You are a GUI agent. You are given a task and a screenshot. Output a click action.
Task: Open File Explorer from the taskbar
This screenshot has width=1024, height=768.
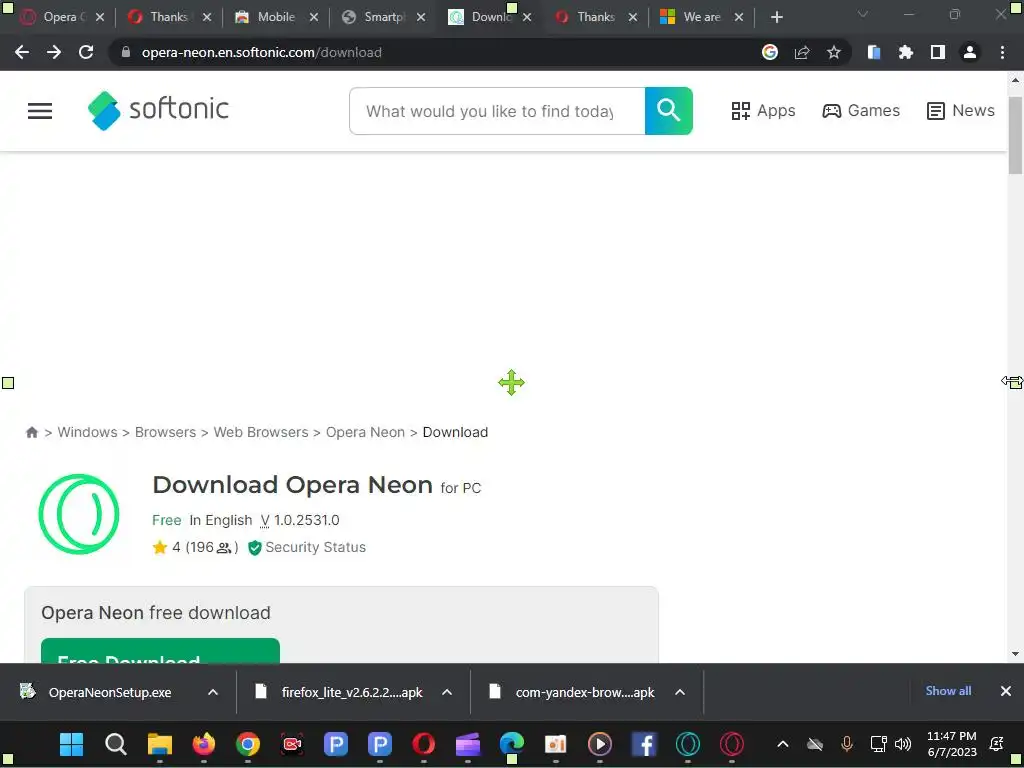coord(159,744)
